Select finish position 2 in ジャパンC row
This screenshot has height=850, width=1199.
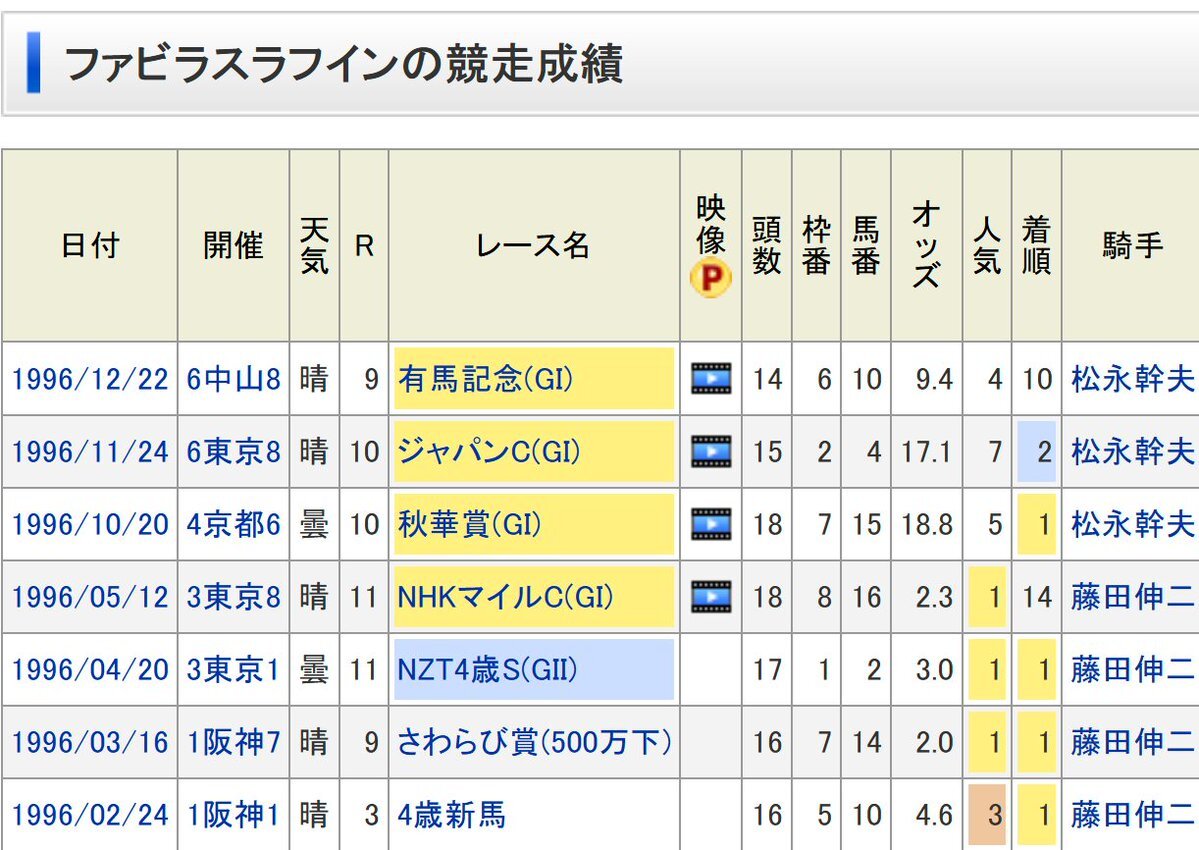(1036, 452)
